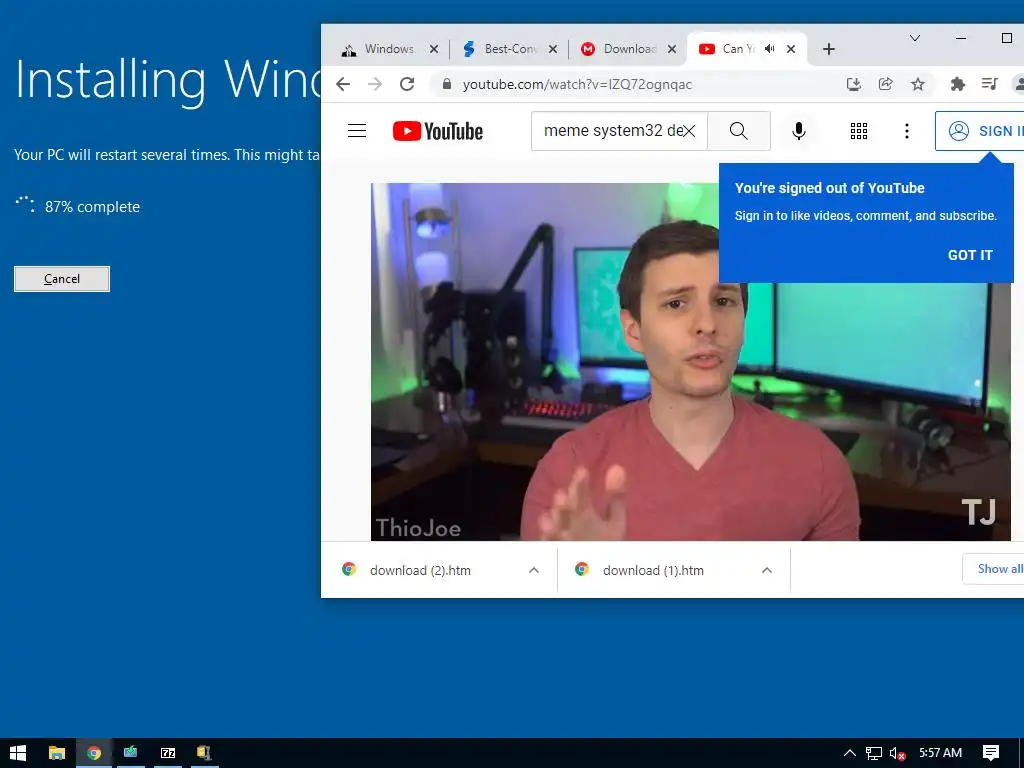Image resolution: width=1024 pixels, height=768 pixels.
Task: Close the Best-Conv browser tab
Action: coord(552,49)
